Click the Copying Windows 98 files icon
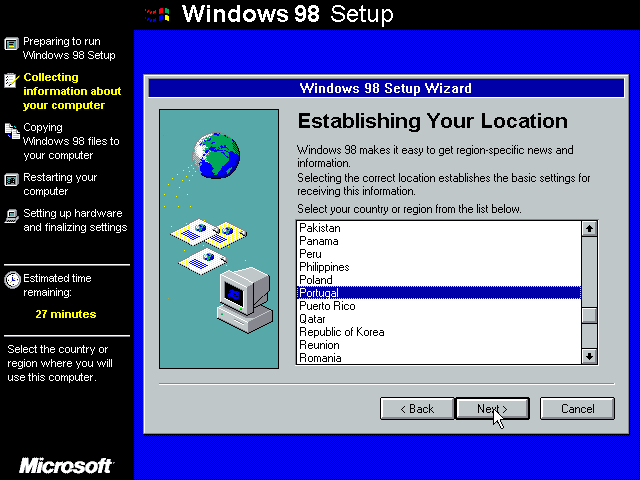Screen dimensions: 640x480 coord(11,130)
